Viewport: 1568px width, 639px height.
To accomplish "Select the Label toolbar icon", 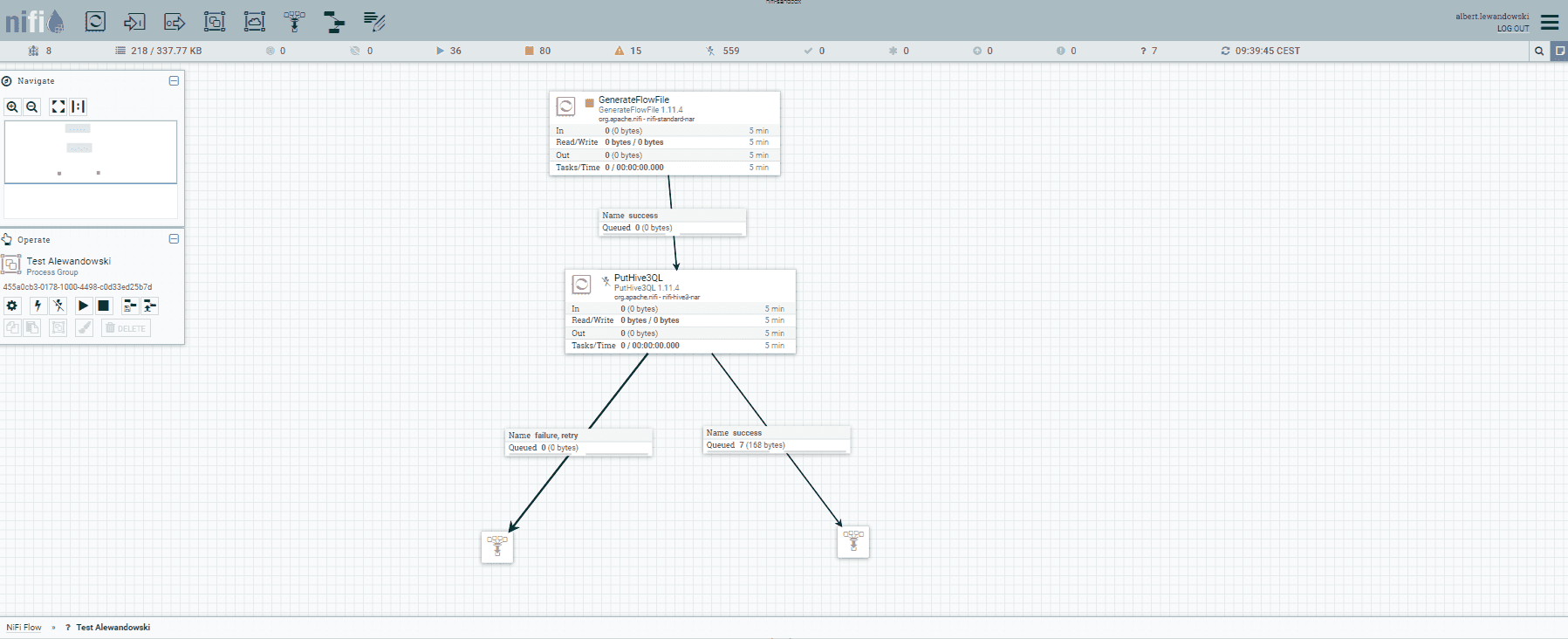I will click(x=374, y=21).
